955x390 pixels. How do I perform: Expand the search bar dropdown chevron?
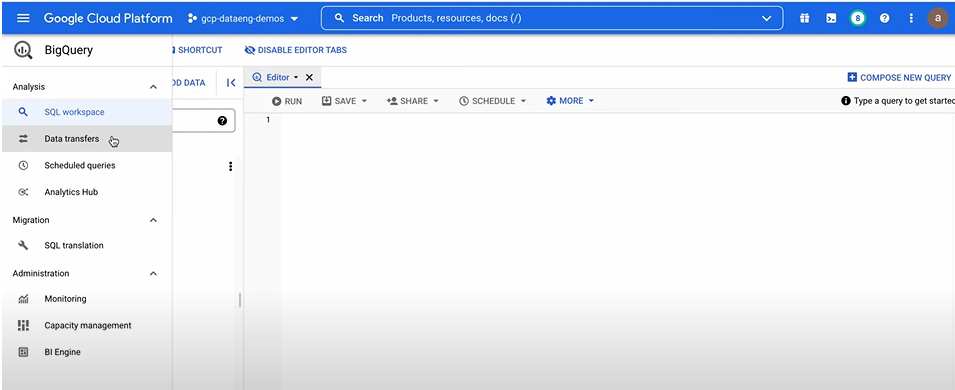click(x=767, y=18)
